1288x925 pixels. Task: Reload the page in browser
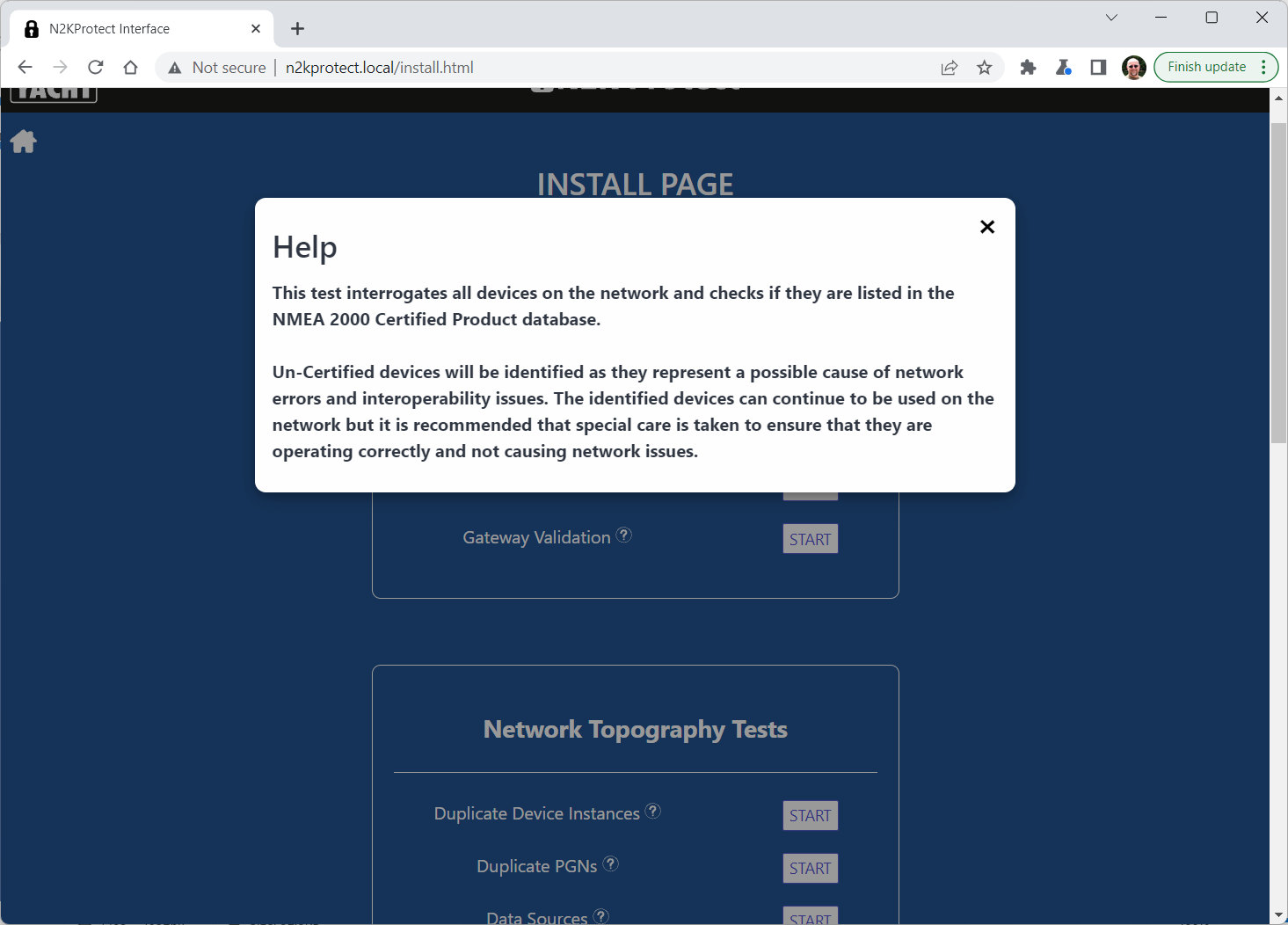click(96, 68)
